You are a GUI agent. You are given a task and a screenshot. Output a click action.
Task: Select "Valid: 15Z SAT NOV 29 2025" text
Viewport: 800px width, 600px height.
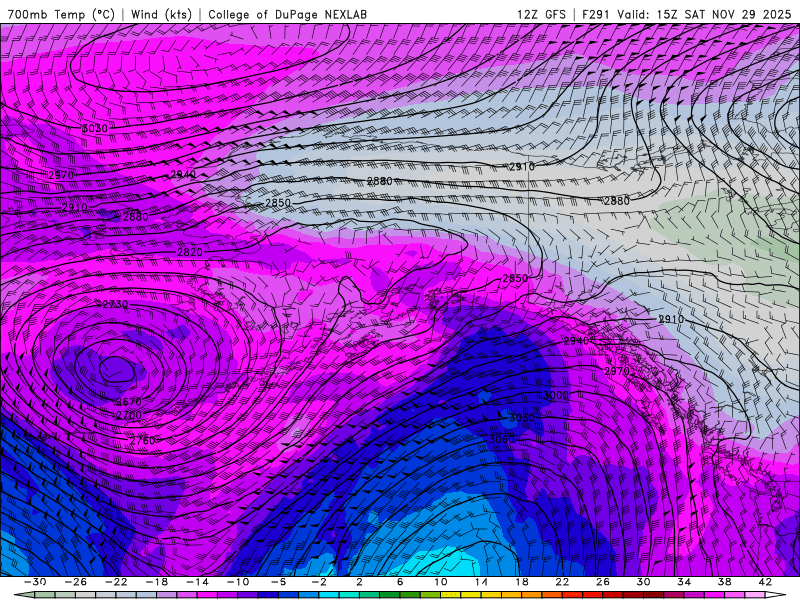(x=704, y=15)
